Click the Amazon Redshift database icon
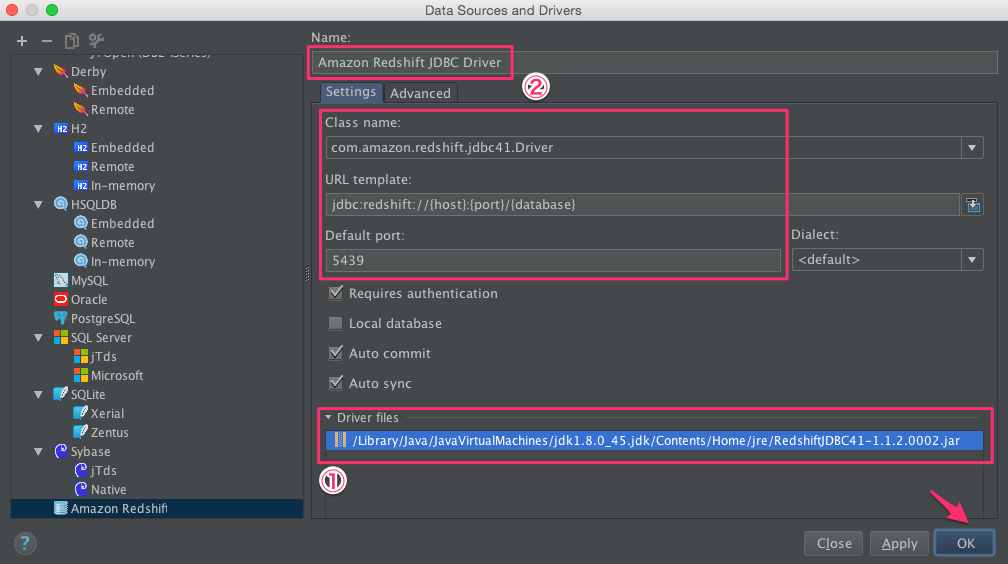 pos(61,508)
